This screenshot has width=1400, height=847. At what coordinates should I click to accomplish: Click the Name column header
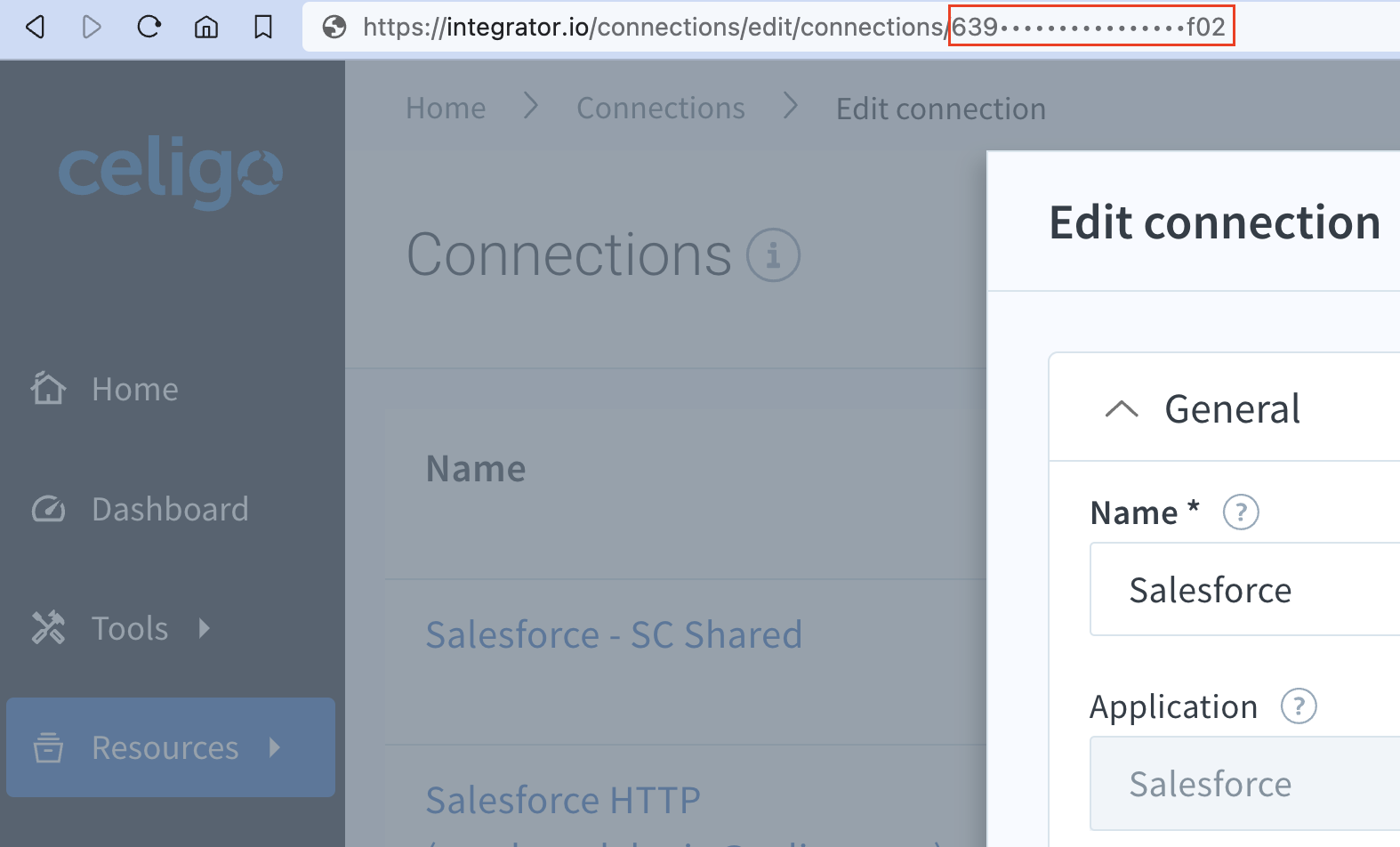pyautogui.click(x=476, y=469)
